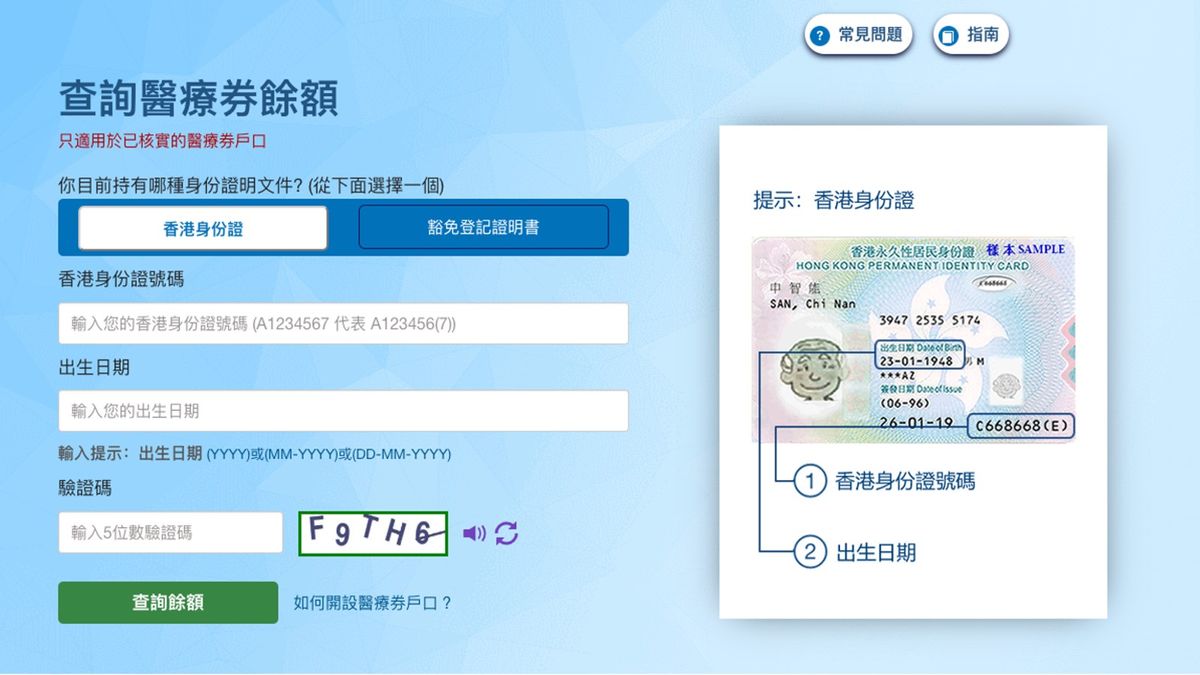Open the 常見問題 FAQ label
This screenshot has height=675, width=1200.
(x=870, y=35)
